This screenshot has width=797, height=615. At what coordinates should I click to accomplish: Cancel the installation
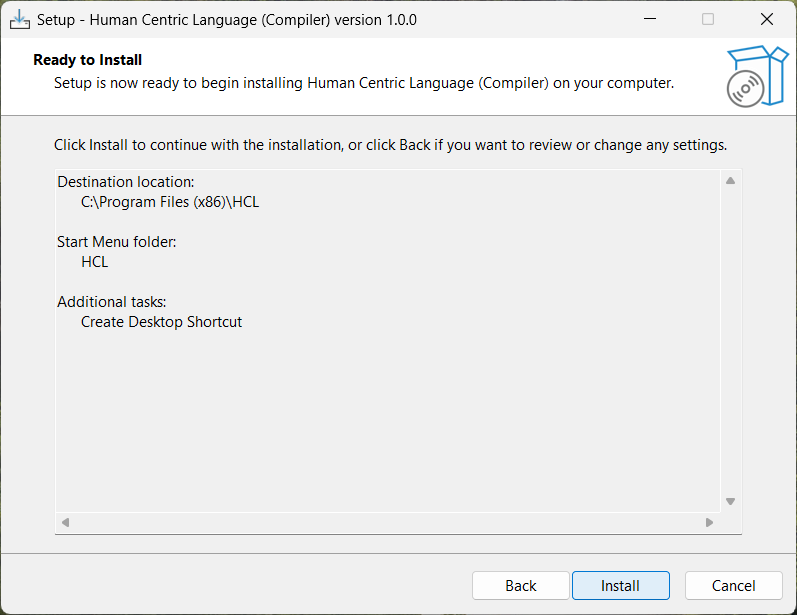point(733,586)
